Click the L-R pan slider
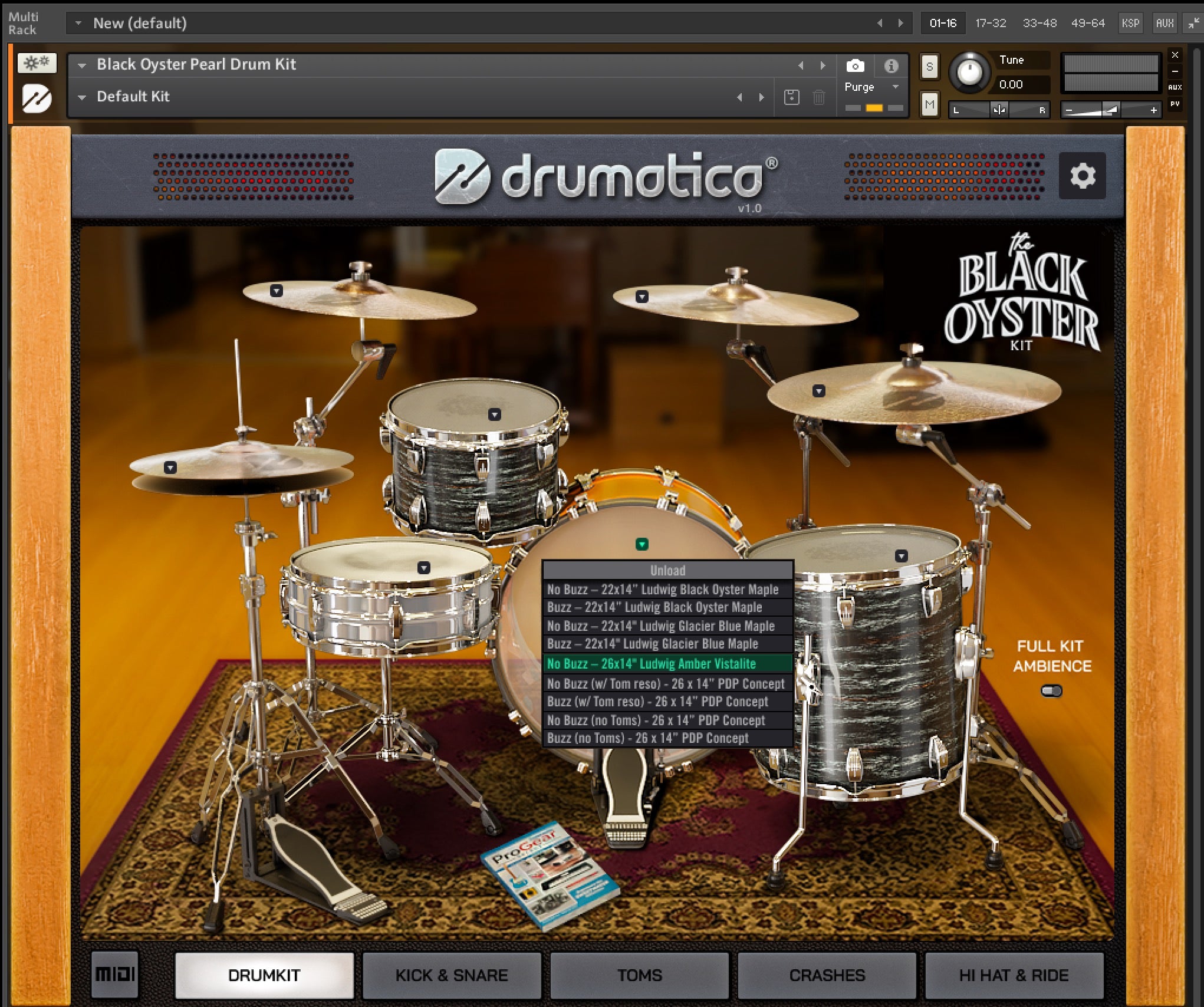Viewport: 1204px width, 1007px height. 999,110
